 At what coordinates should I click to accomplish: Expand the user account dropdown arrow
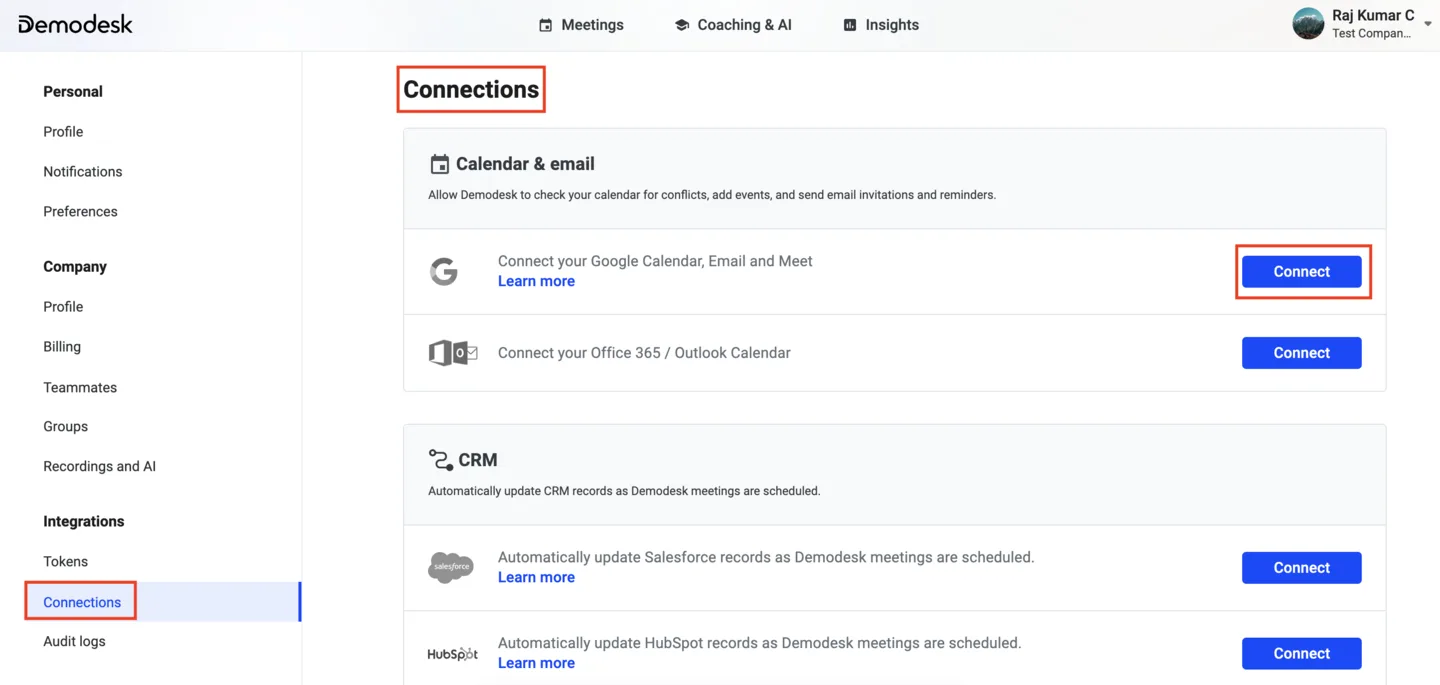pos(1427,24)
